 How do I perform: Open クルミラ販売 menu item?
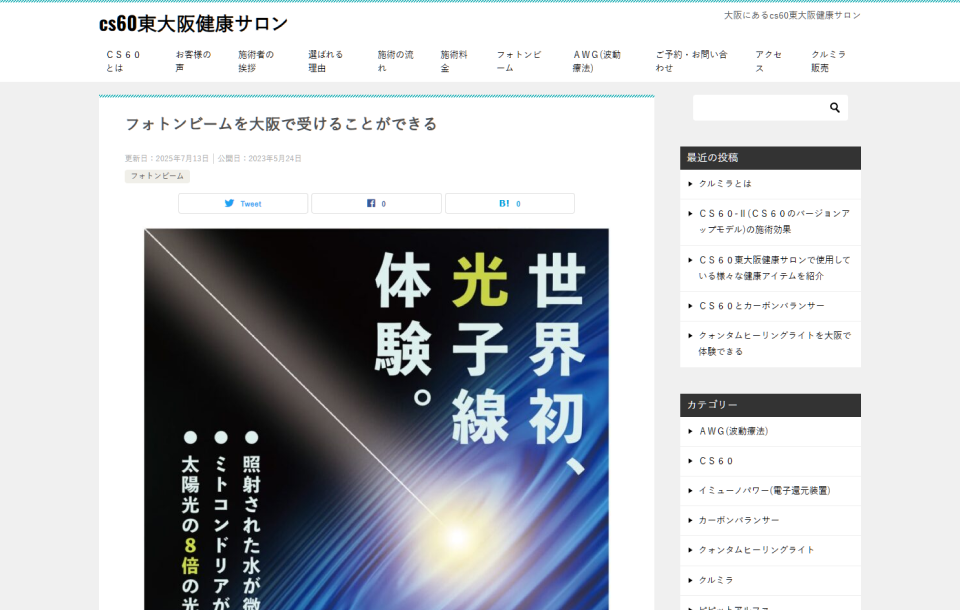[828, 61]
